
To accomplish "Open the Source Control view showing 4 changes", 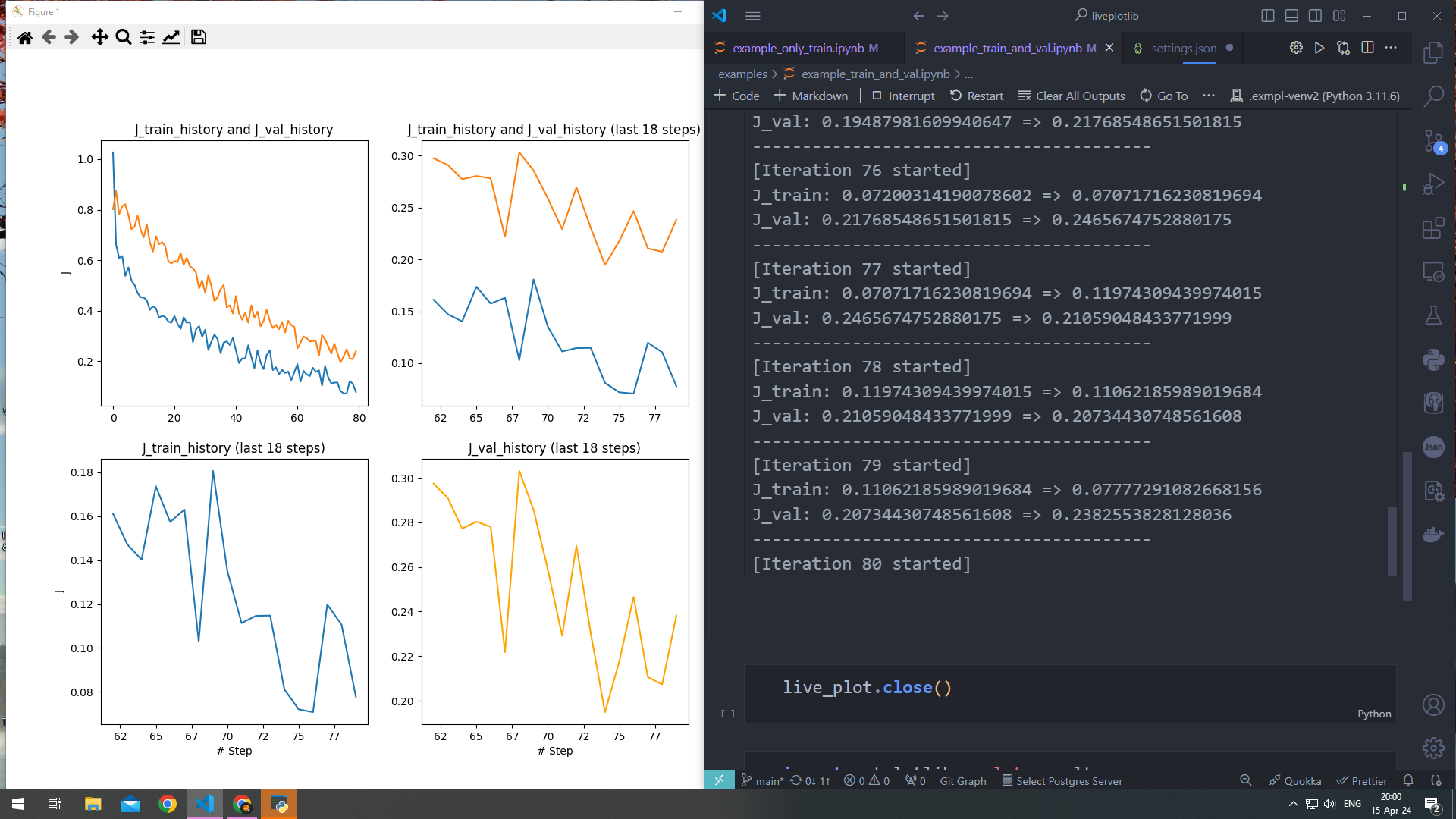I will click(x=1433, y=141).
